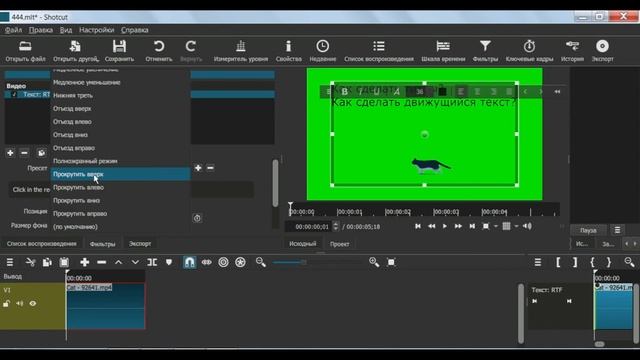Click the Overwrite down-arrow icon in timeline toolbar
640x360 pixels.
pos(135,262)
